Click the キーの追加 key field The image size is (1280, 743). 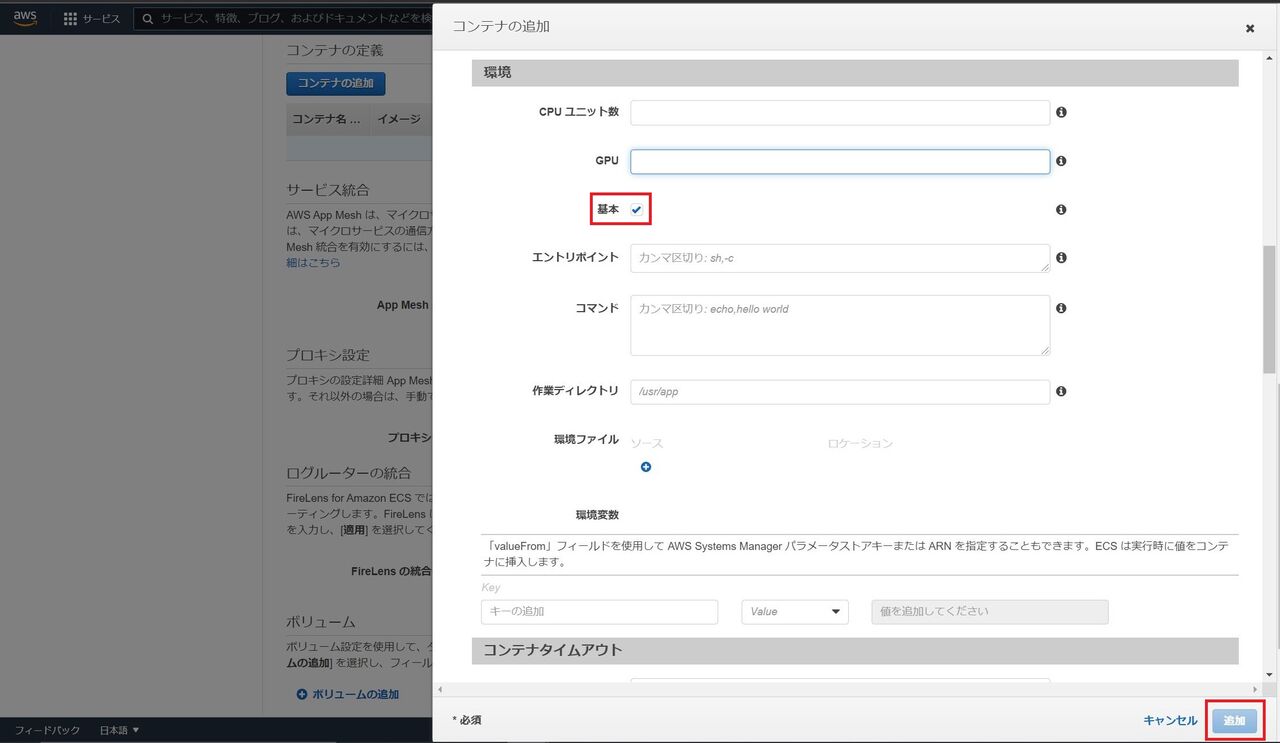tap(599, 612)
